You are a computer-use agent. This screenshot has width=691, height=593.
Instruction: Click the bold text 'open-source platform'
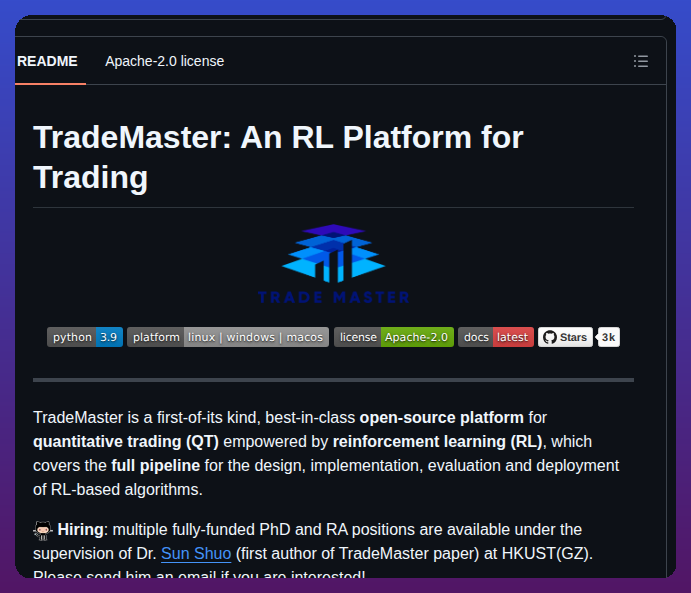442,417
